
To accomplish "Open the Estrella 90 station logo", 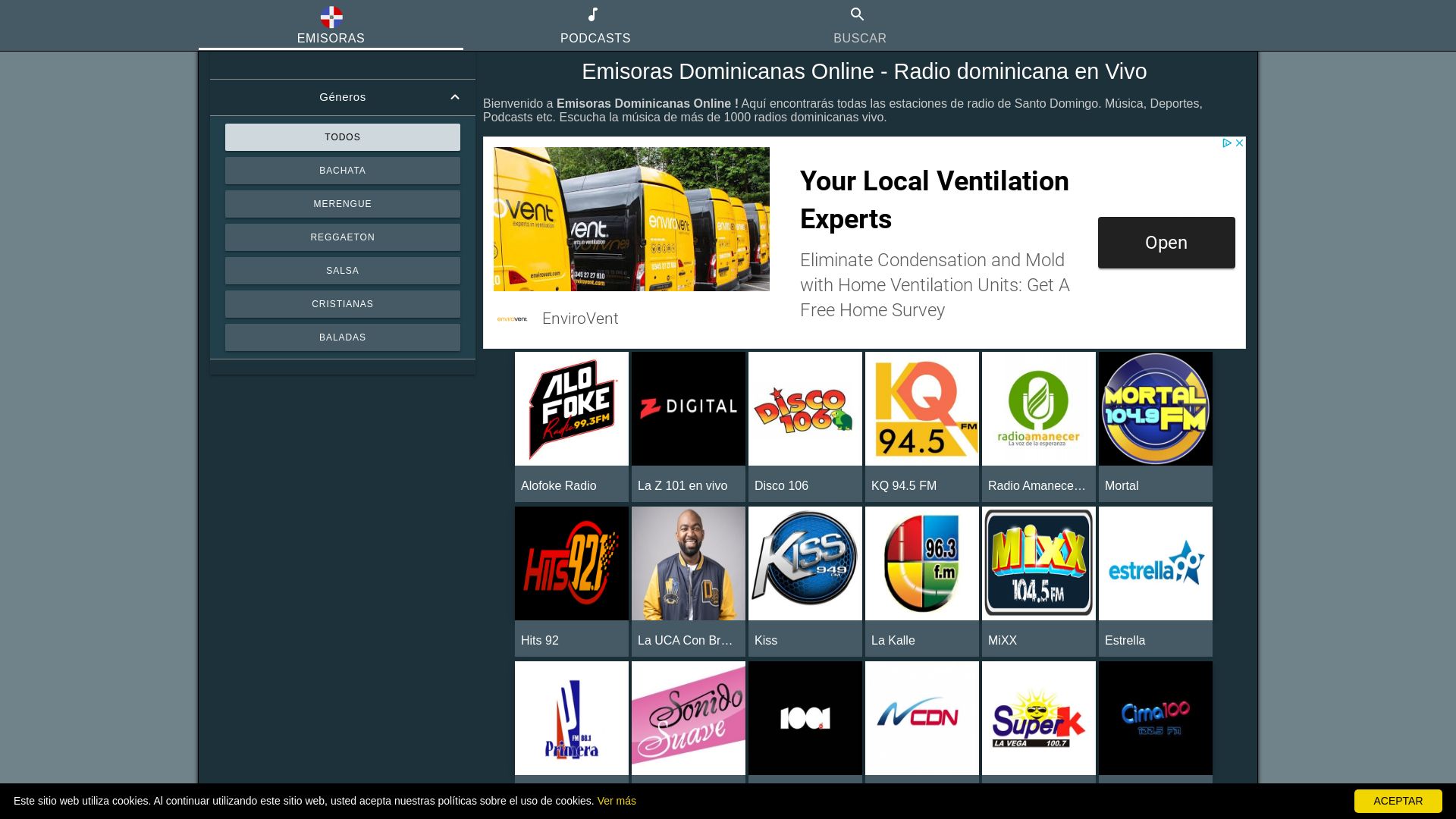I will click(1156, 563).
